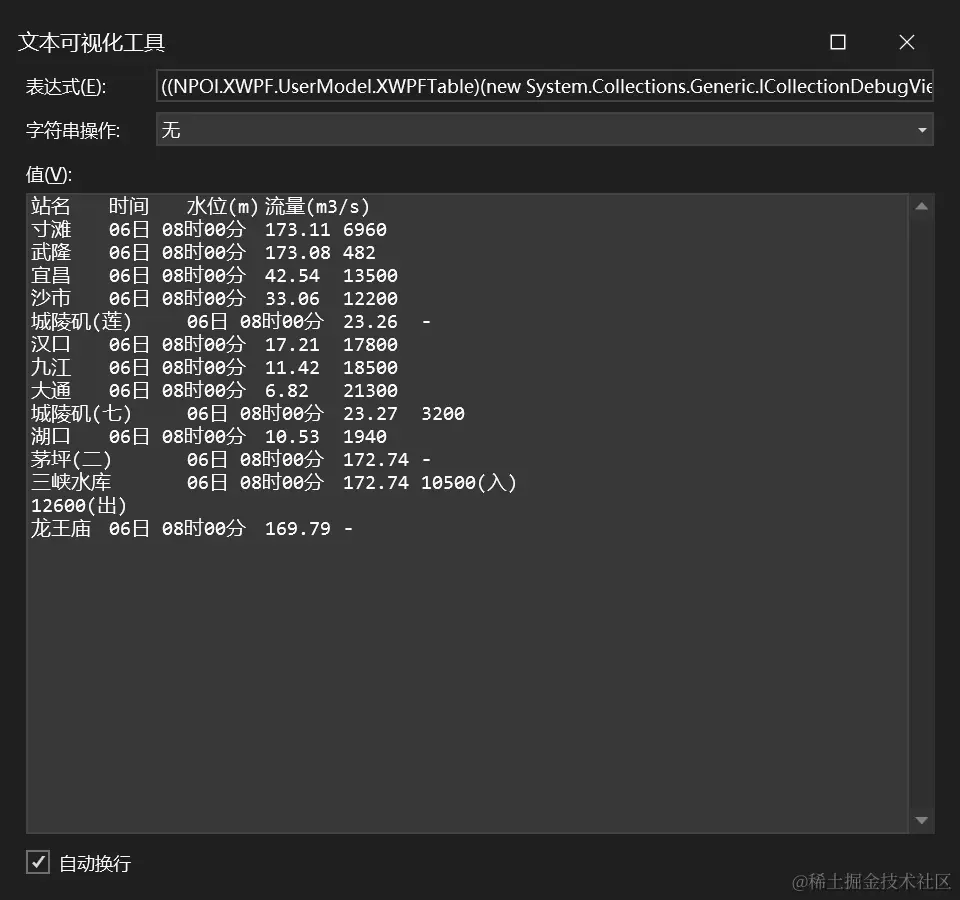The width and height of the screenshot is (960, 900).
Task: Click the water level 33.06
Action: click(292, 298)
